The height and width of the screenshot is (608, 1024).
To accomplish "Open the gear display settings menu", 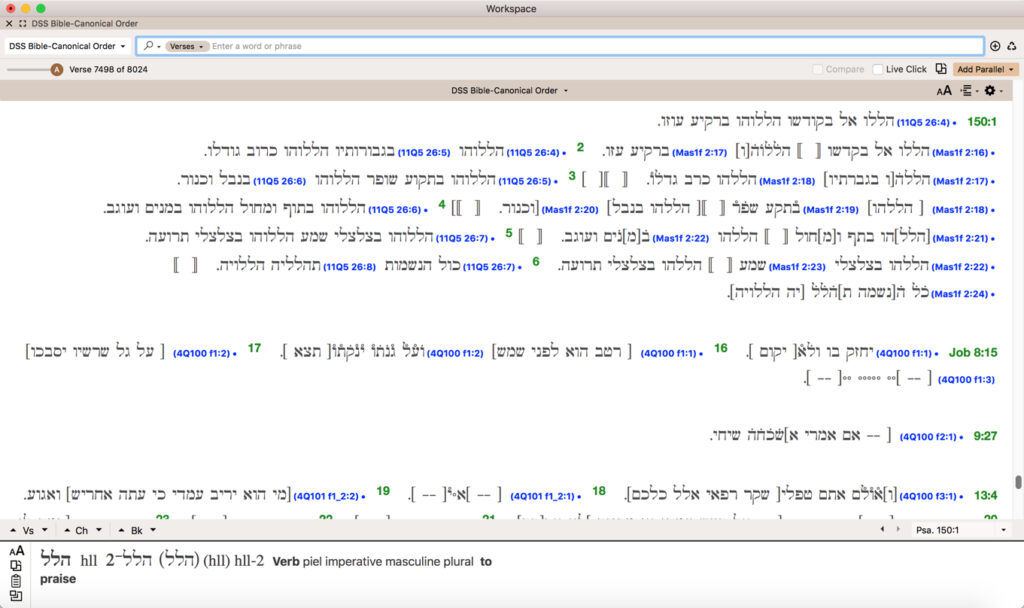I will click(x=993, y=91).
